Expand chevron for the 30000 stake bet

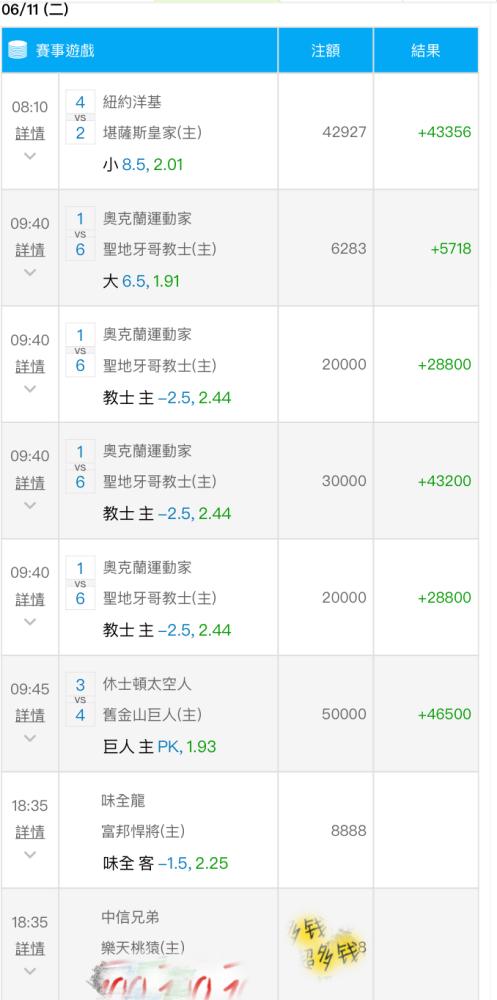coord(30,505)
